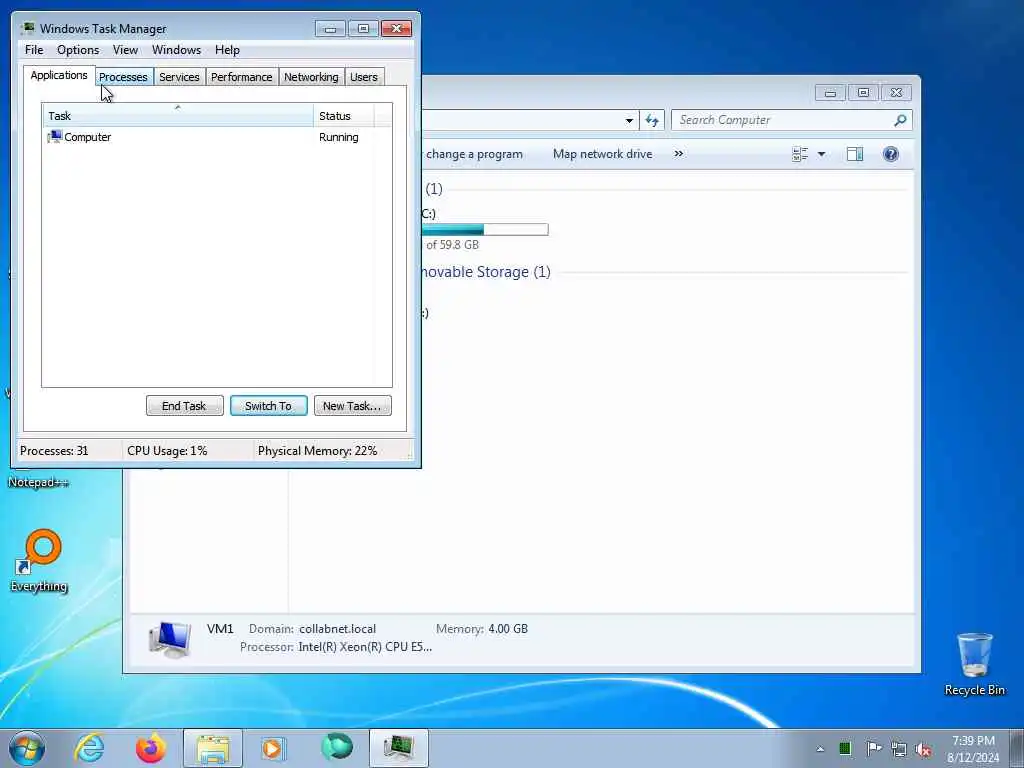Screen dimensions: 1024x768
Task: Switch to the Networking tab
Action: (312, 77)
